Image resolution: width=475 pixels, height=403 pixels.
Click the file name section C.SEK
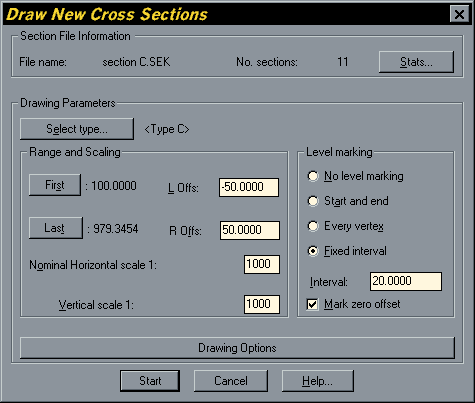136,62
